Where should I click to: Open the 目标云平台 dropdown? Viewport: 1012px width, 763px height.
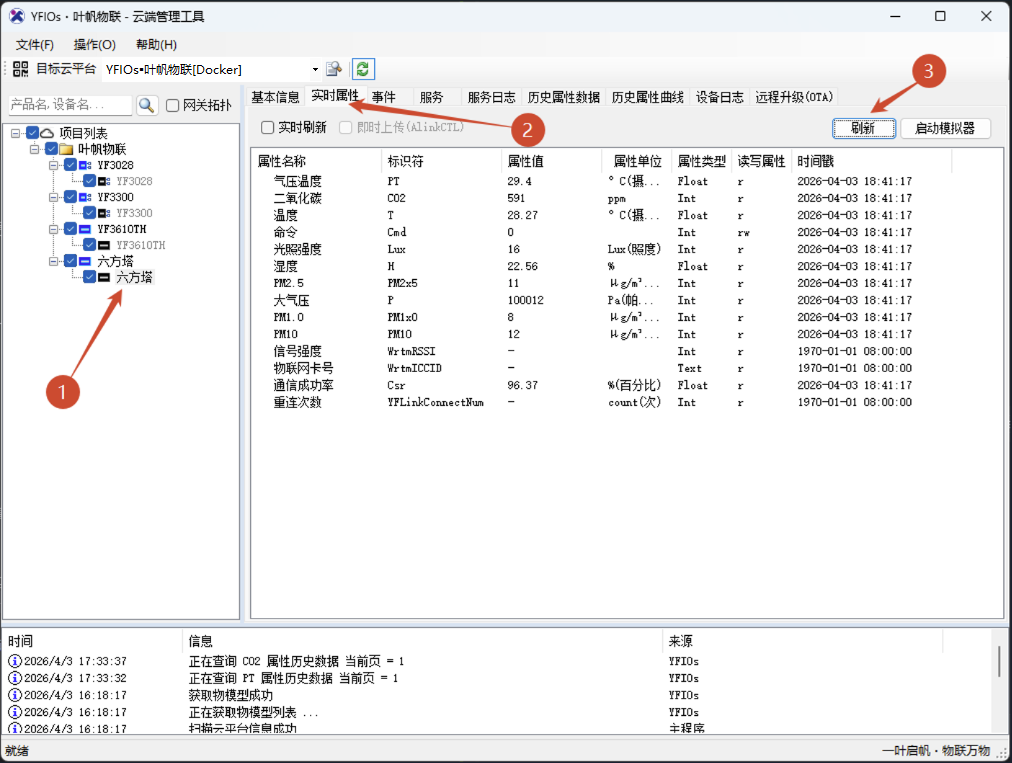315,69
